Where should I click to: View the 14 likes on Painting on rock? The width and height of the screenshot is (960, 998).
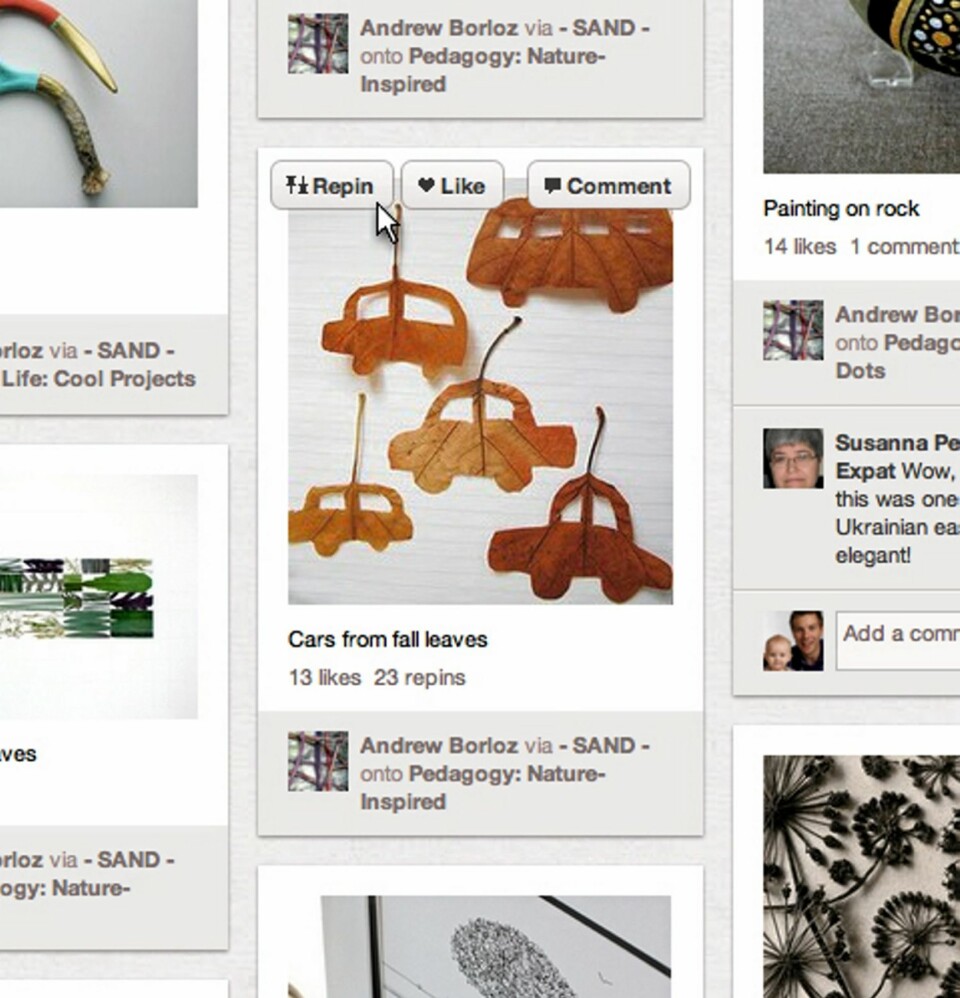pyautogui.click(x=800, y=246)
